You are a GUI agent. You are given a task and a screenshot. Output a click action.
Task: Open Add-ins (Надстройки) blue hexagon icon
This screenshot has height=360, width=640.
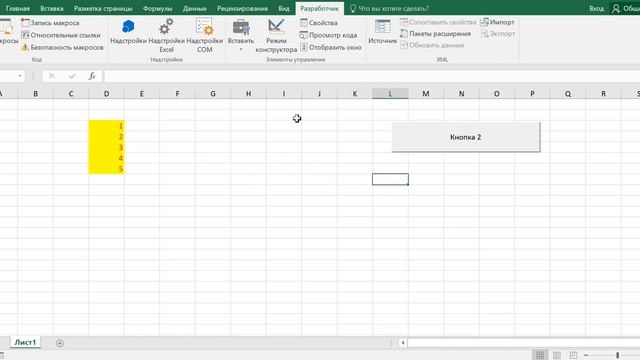pyautogui.click(x=128, y=31)
